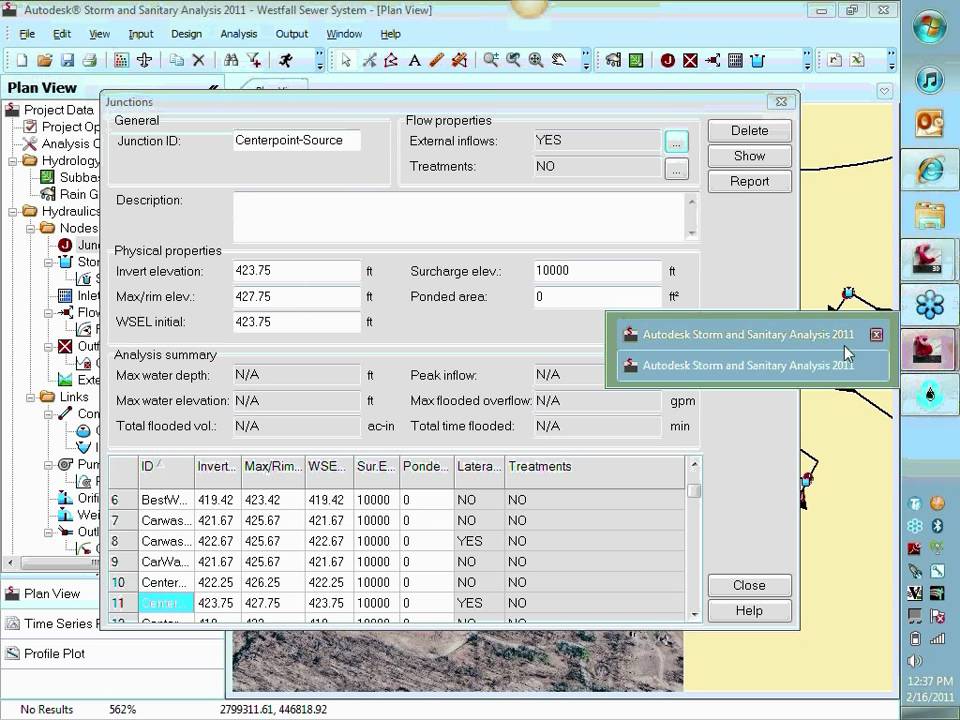Screen dimensions: 960x720
Task: Click the Description text area
Action: click(x=460, y=217)
